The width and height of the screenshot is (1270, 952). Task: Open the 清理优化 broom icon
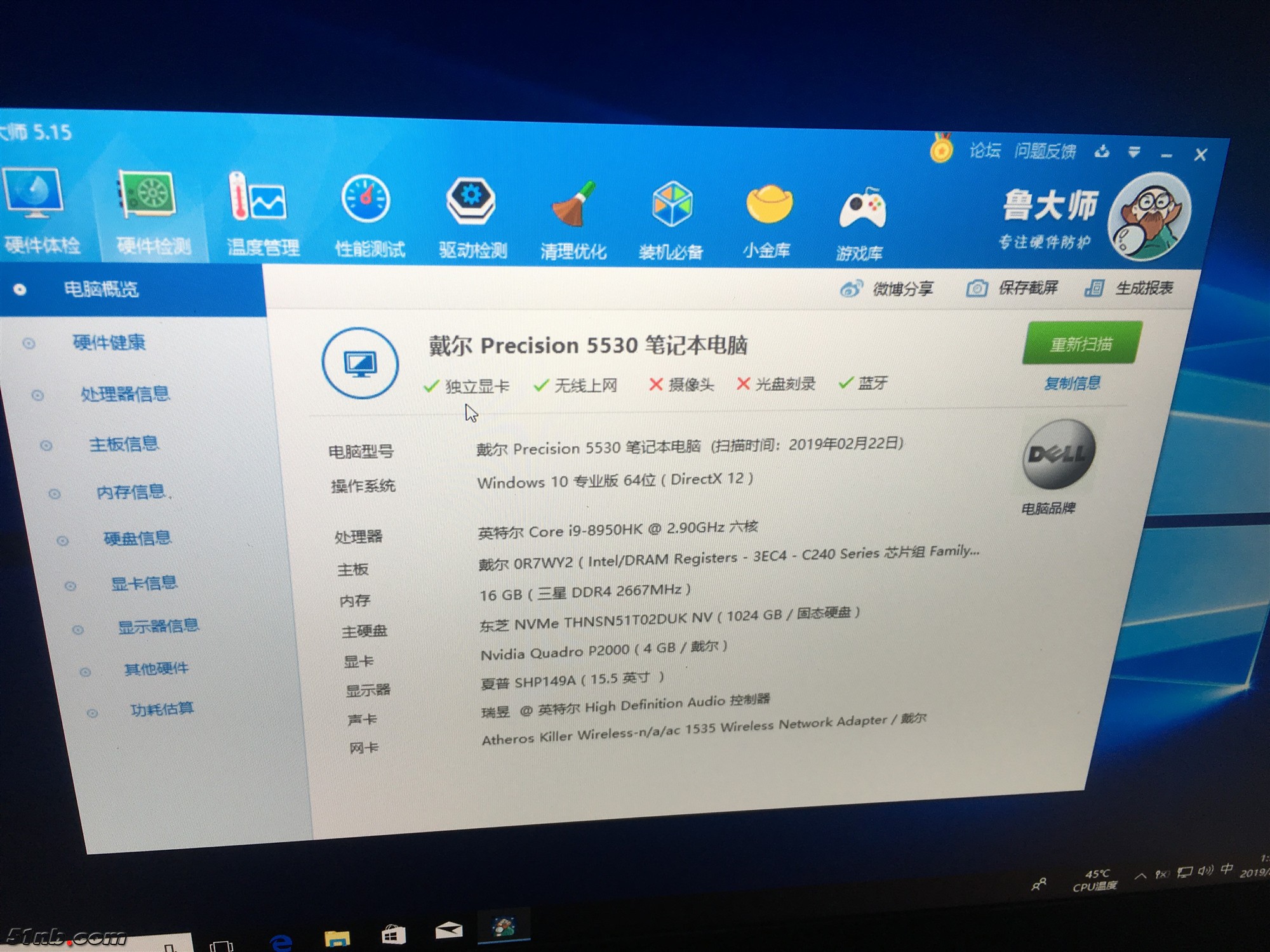(573, 204)
